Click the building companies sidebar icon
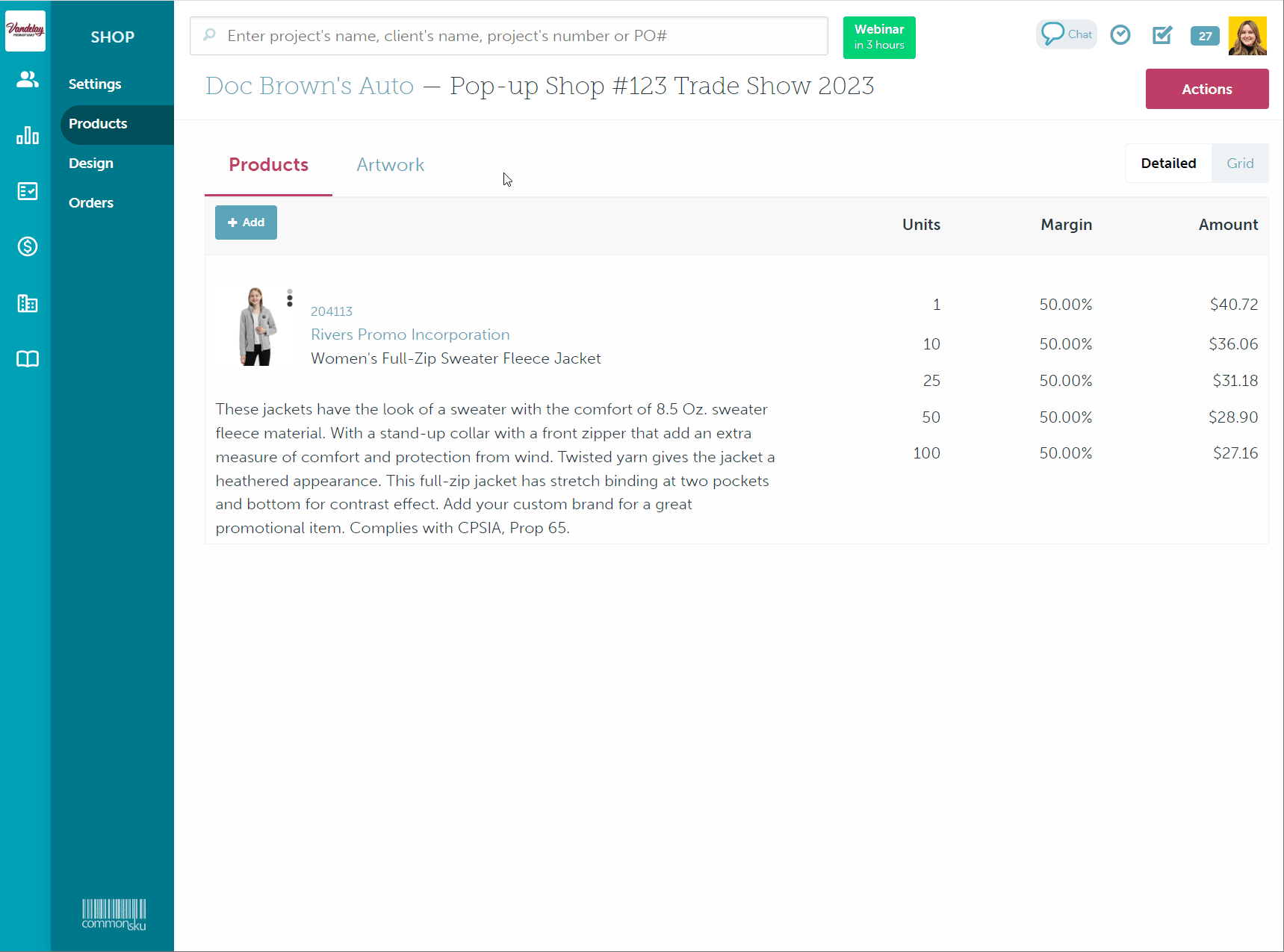The image size is (1284, 952). (x=28, y=303)
